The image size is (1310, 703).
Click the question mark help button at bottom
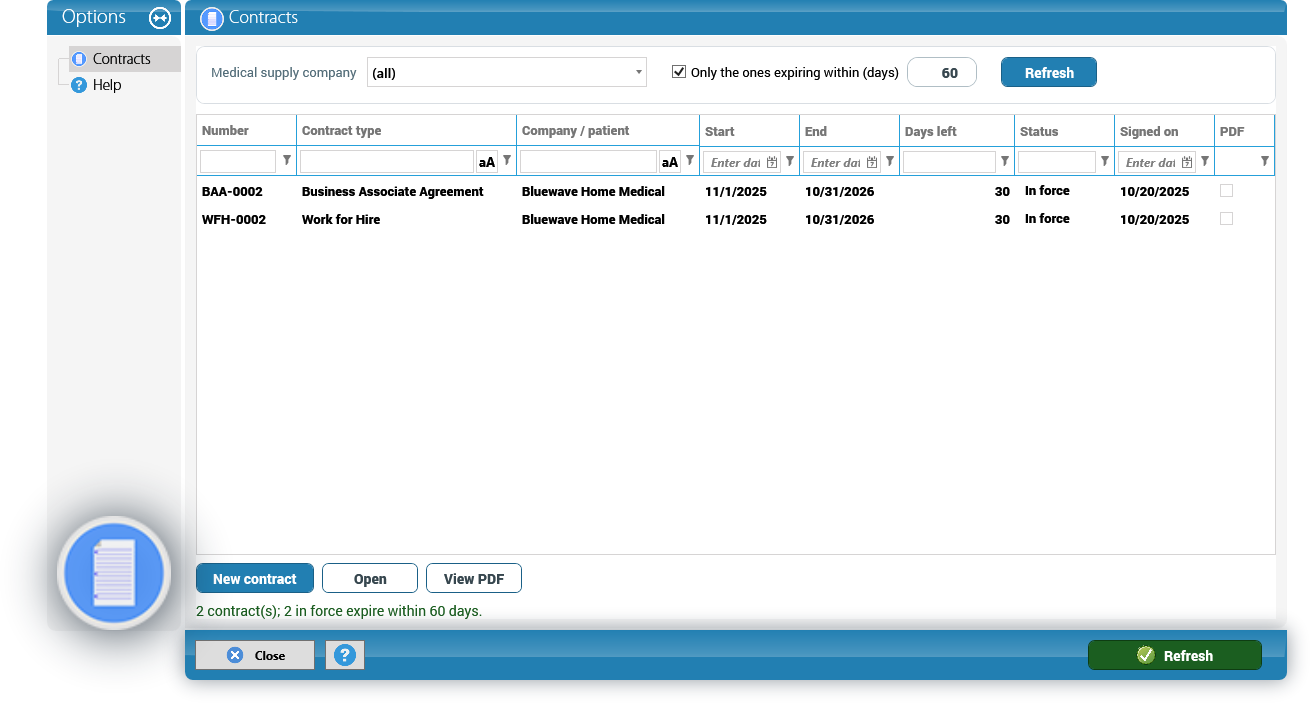tap(345, 655)
